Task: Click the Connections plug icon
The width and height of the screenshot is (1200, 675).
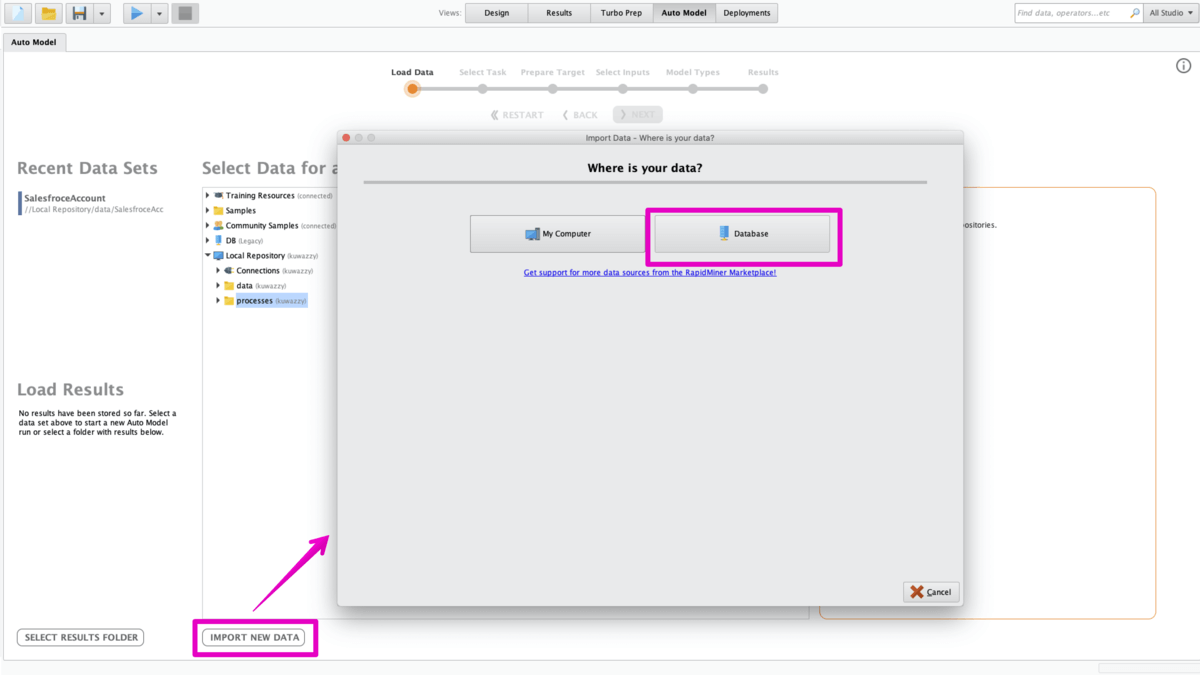Action: tap(229, 270)
